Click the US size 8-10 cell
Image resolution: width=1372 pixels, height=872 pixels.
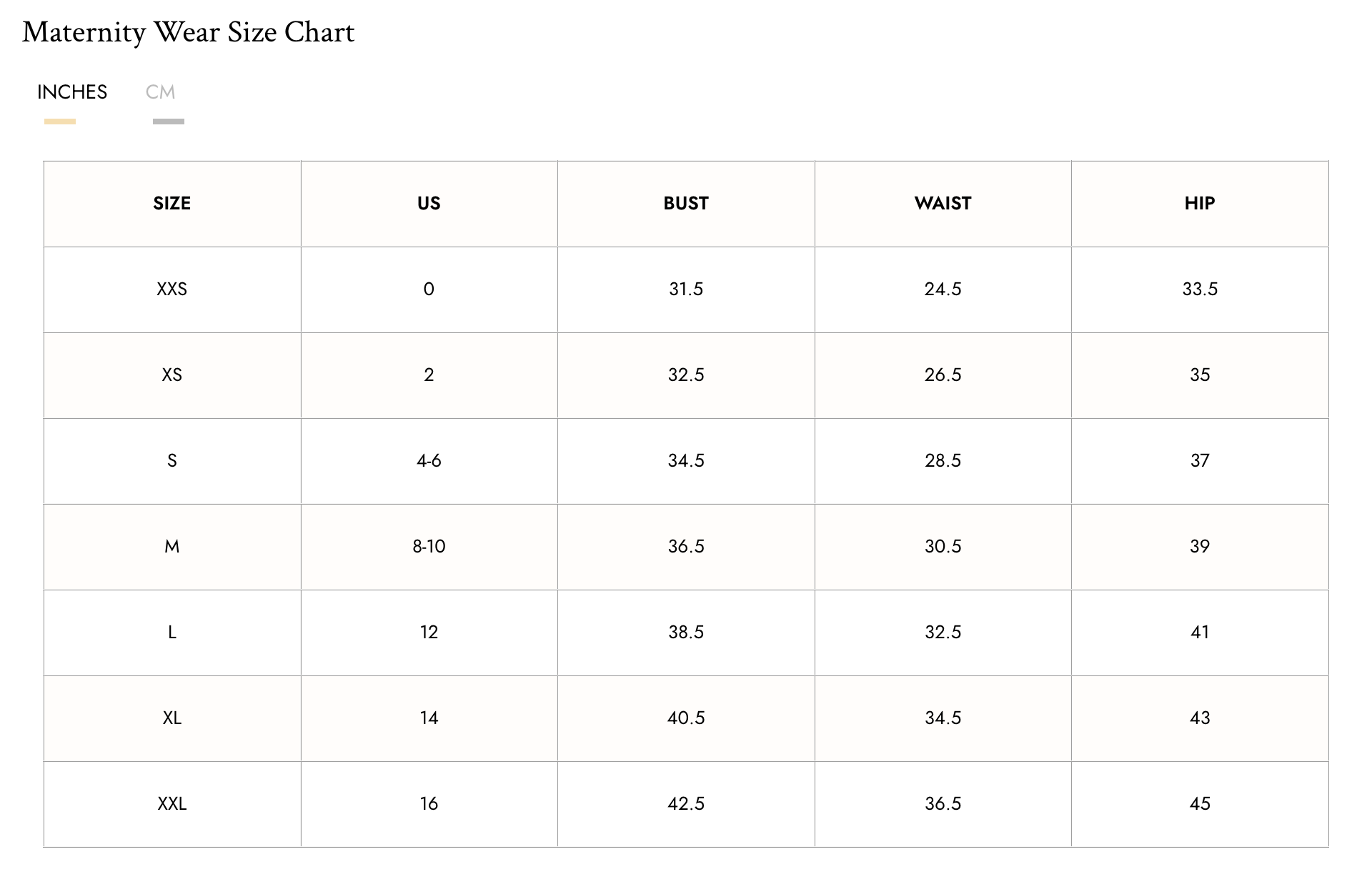tap(429, 547)
